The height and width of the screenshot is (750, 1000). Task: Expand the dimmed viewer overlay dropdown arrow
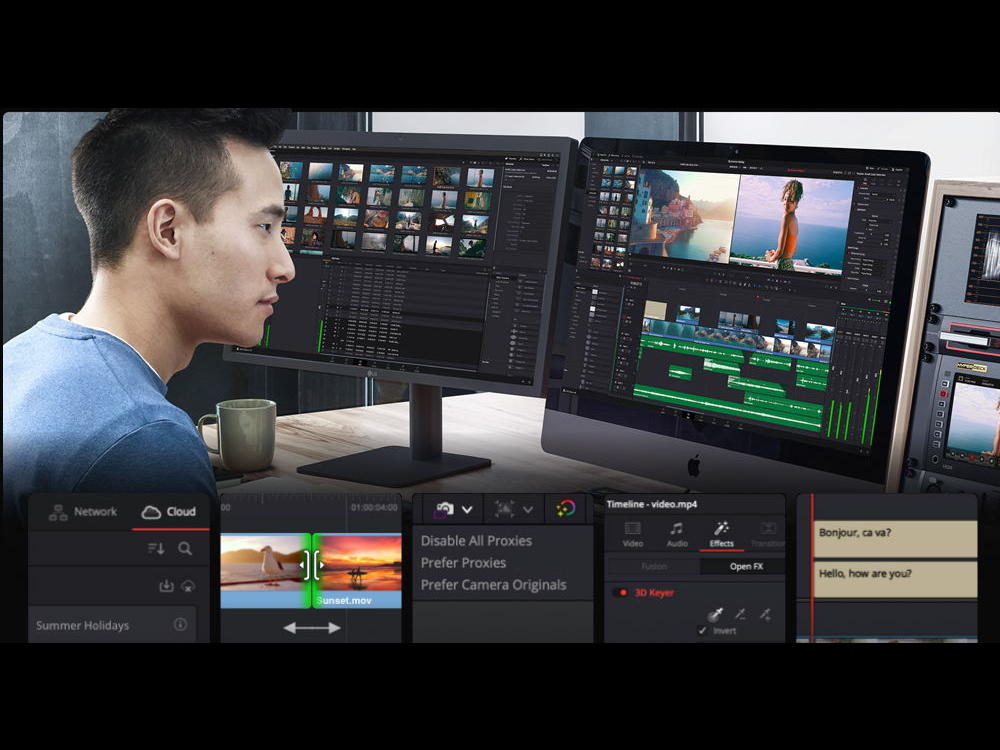coord(528,510)
